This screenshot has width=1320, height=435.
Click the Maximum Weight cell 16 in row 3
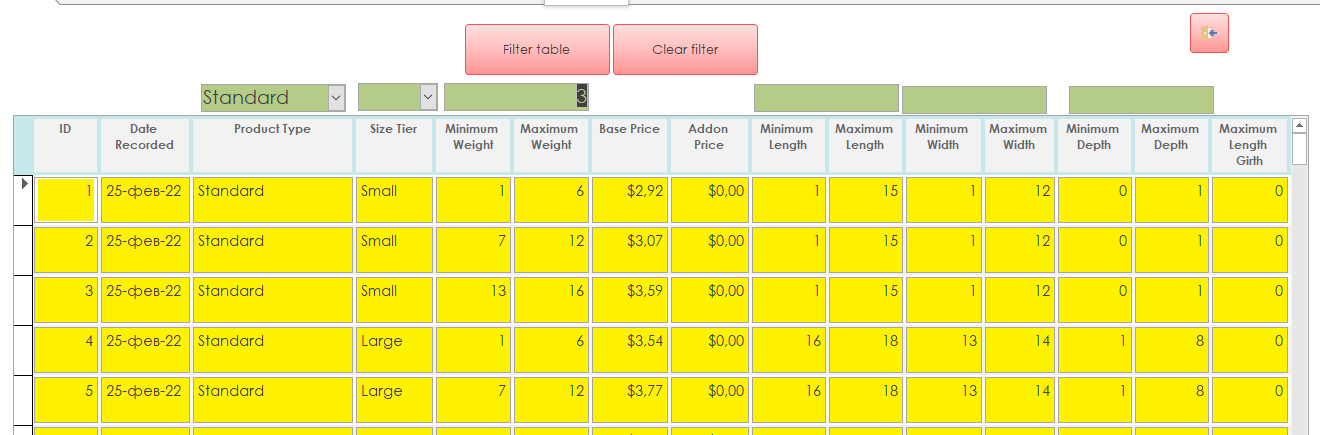(x=552, y=300)
